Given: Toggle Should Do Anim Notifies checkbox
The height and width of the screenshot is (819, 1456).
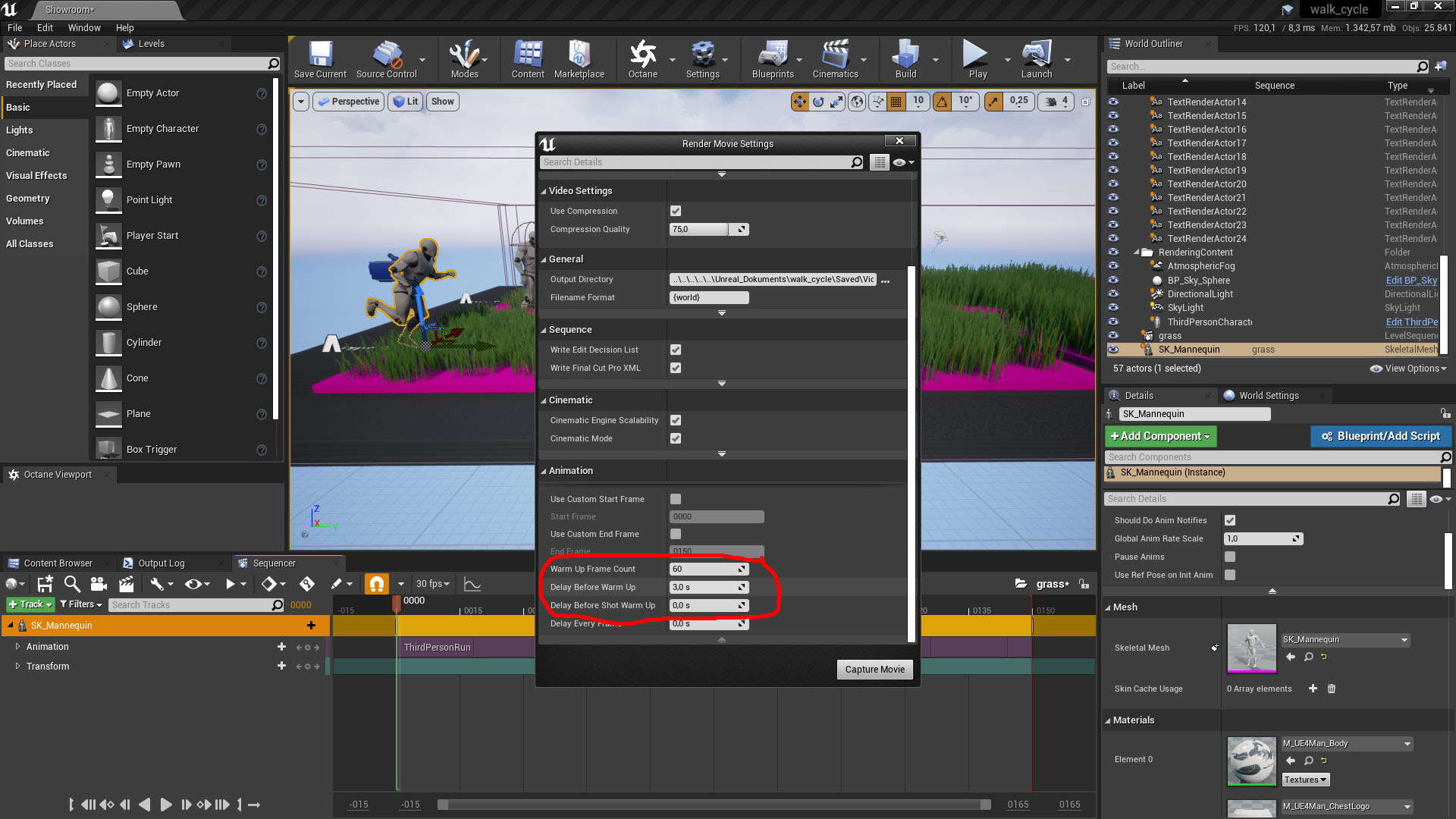Looking at the screenshot, I should 1230,520.
